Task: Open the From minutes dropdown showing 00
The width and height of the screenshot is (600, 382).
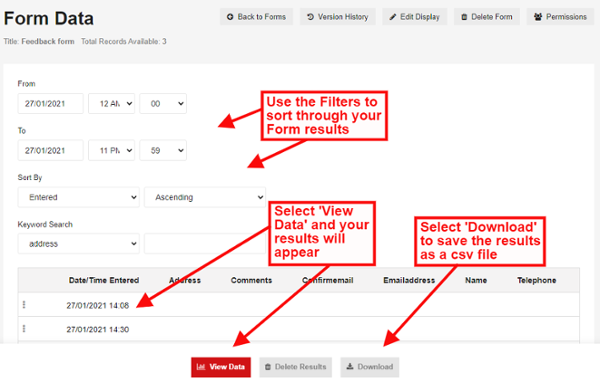Action: [163, 104]
